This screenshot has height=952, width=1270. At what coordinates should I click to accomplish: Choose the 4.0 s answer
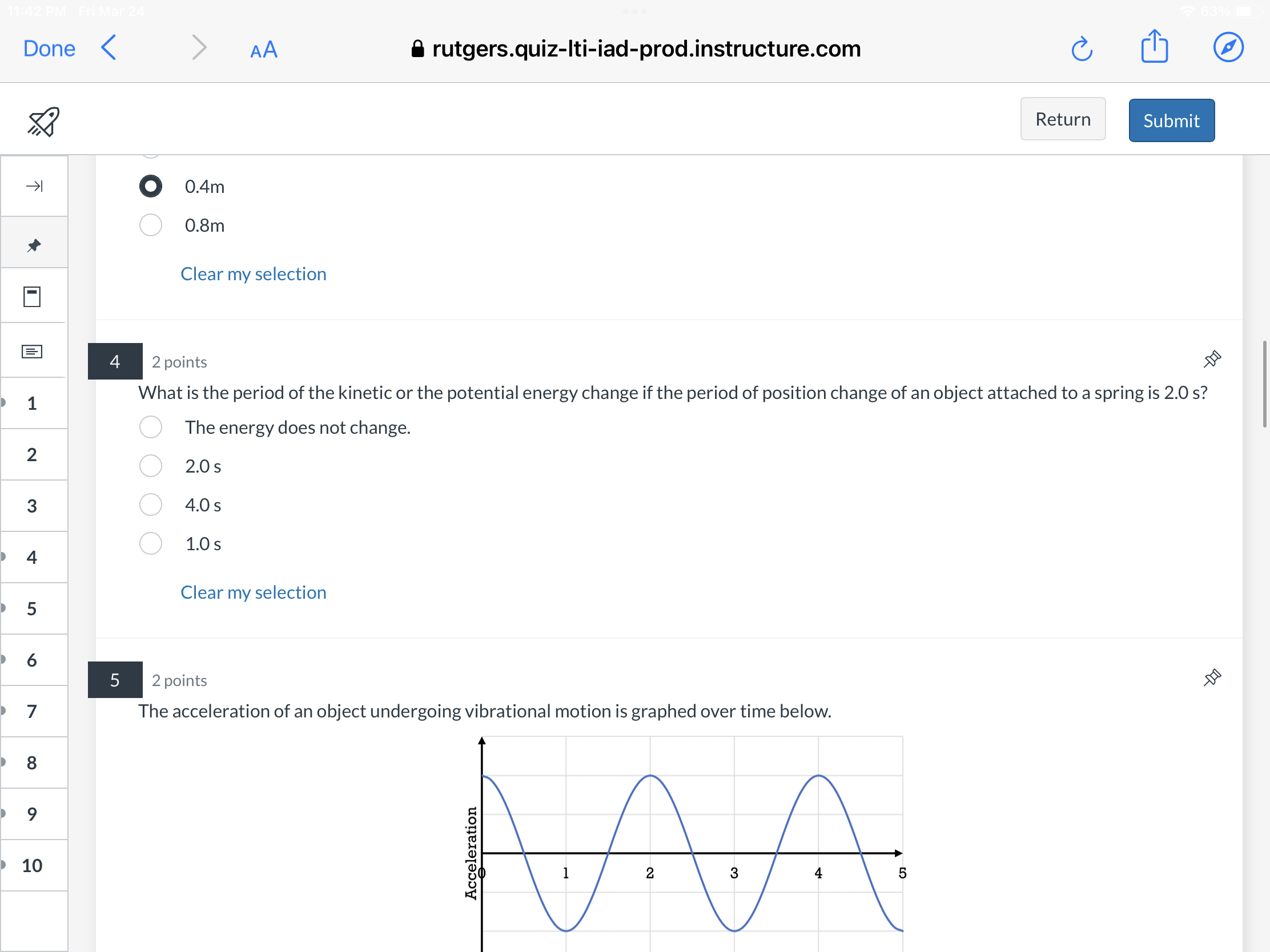click(x=150, y=505)
